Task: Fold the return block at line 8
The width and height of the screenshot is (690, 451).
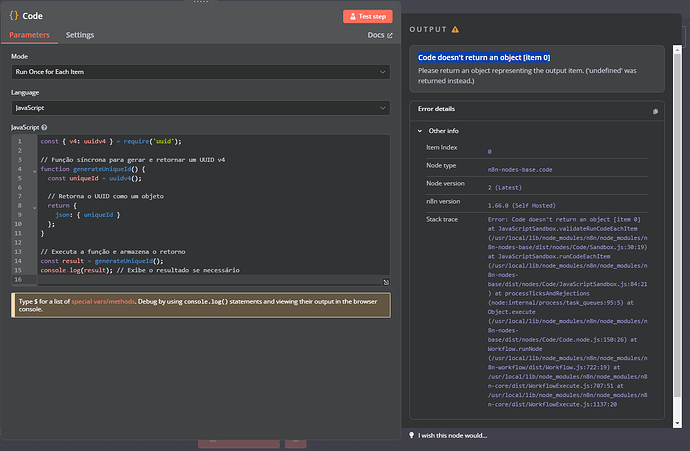Action: (35, 207)
